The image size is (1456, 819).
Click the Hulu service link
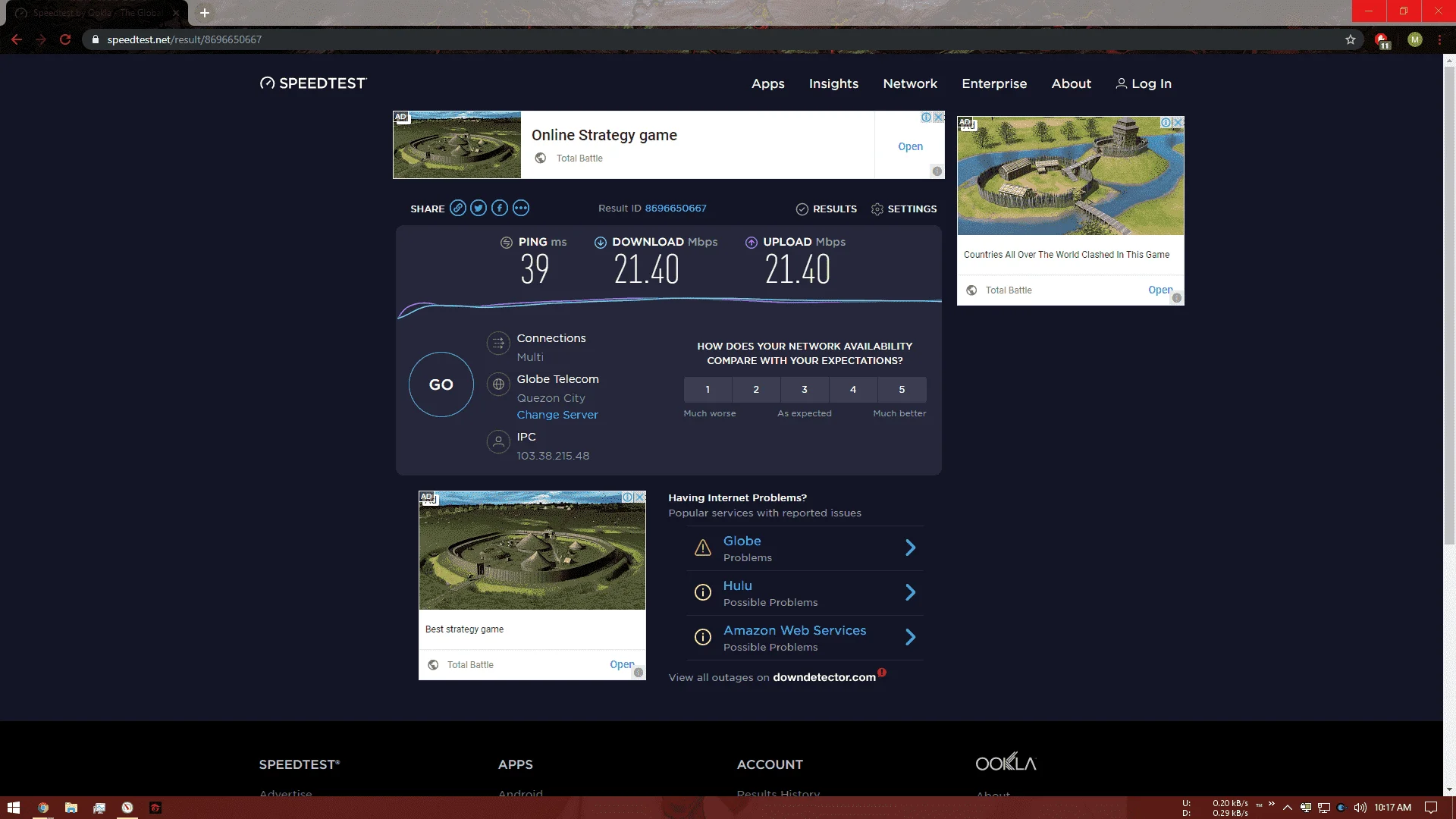pyautogui.click(x=738, y=585)
